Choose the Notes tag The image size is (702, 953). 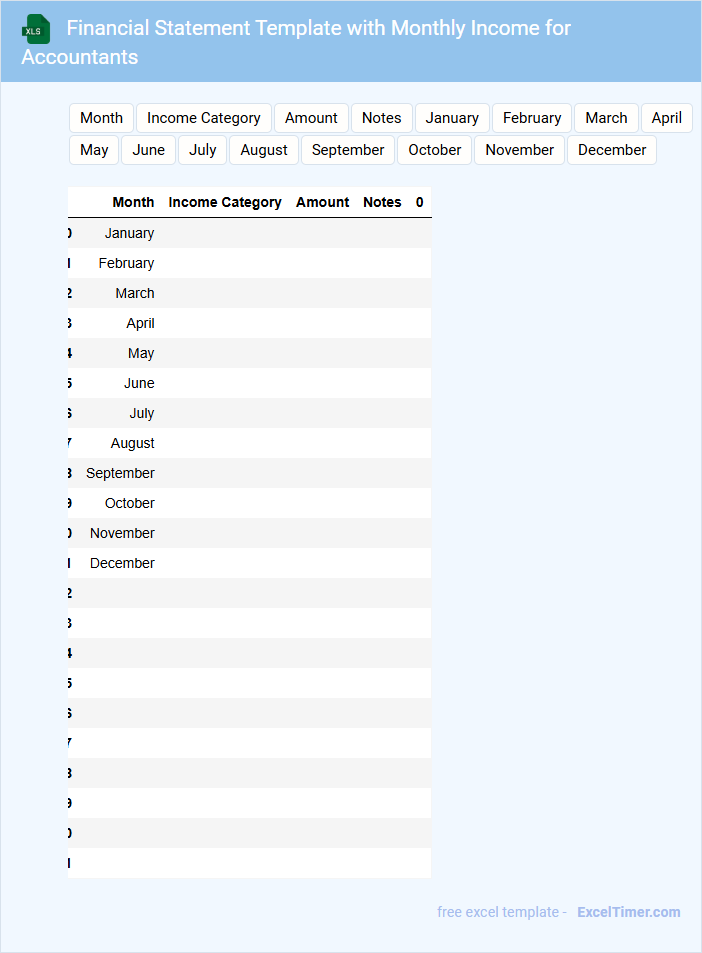tap(381, 118)
